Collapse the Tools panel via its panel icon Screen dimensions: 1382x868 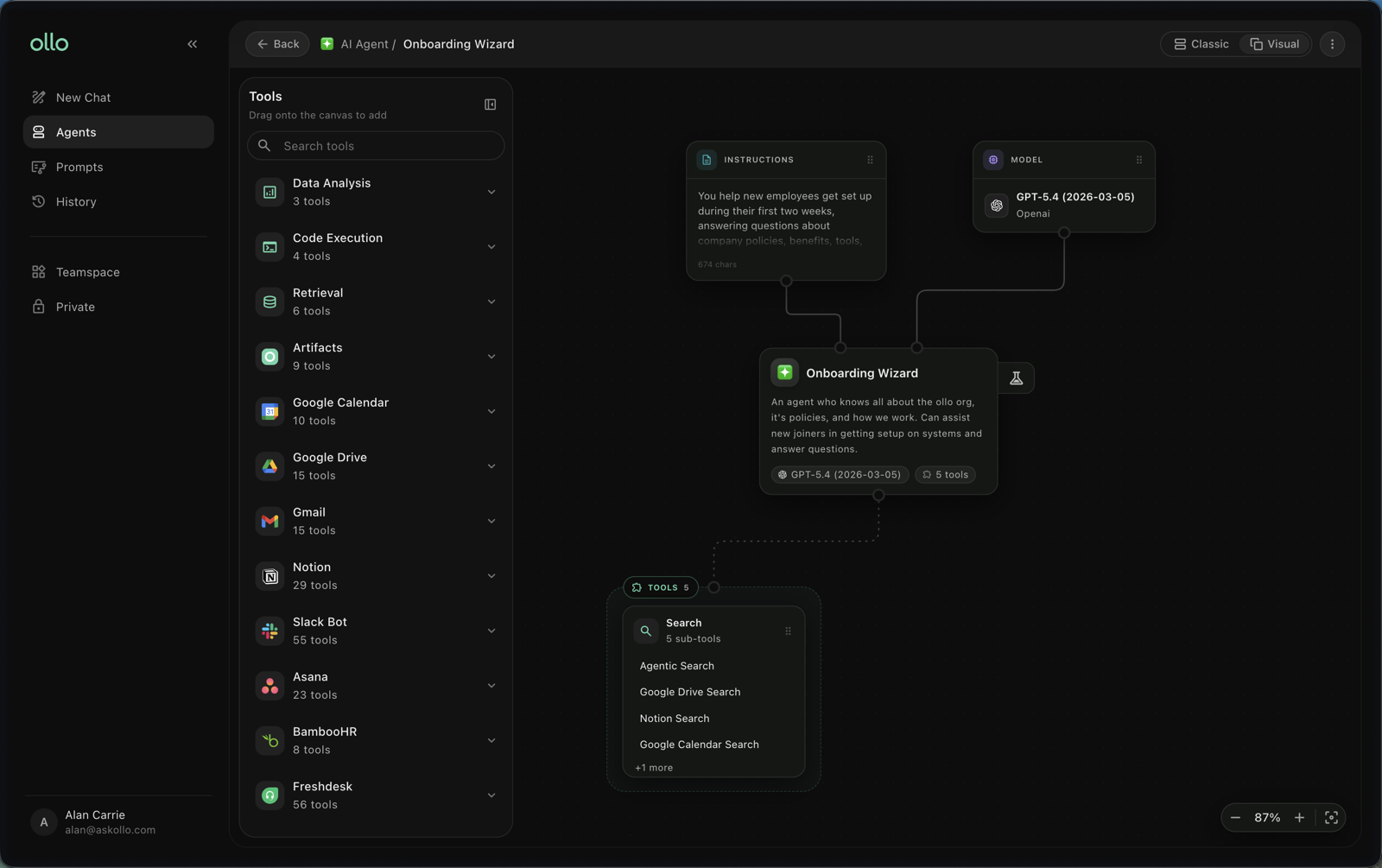pyautogui.click(x=490, y=105)
